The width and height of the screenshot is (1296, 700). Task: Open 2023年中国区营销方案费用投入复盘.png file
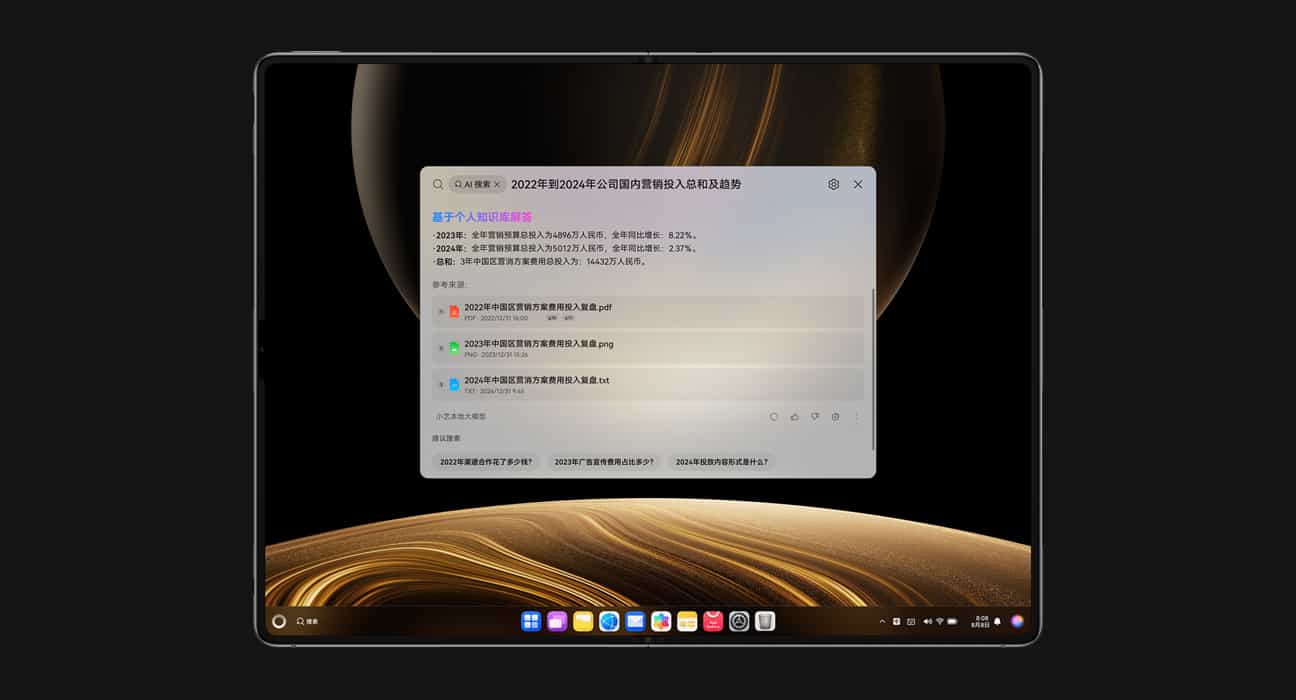tap(538, 344)
